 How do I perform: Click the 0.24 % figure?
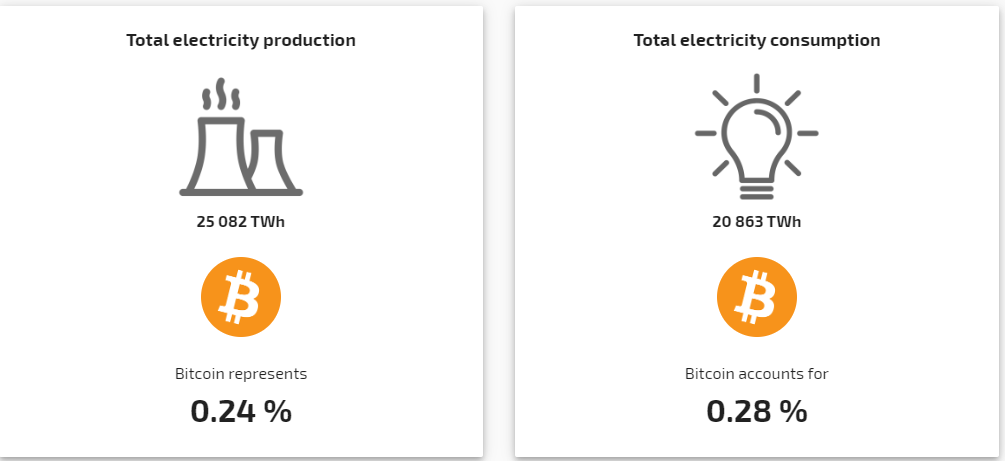(241, 411)
